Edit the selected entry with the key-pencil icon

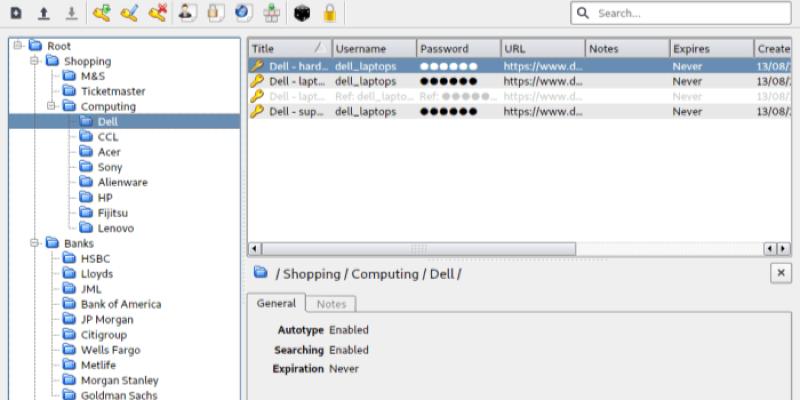click(129, 14)
